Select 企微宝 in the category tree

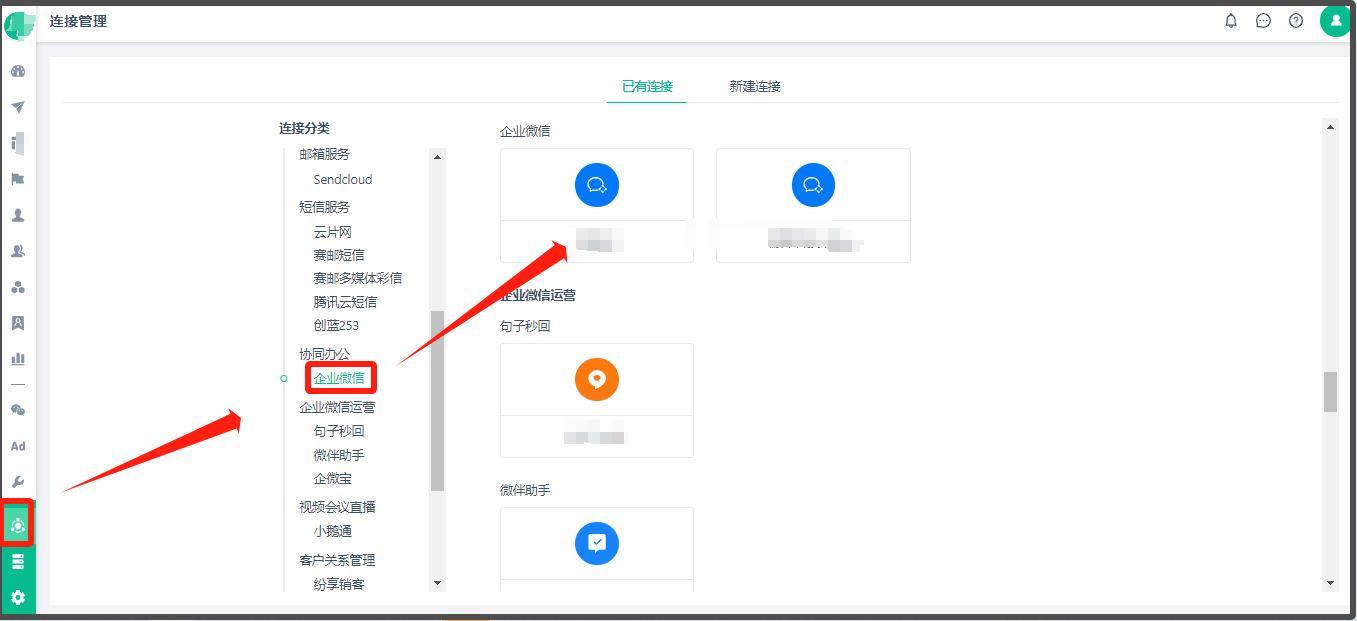click(333, 479)
